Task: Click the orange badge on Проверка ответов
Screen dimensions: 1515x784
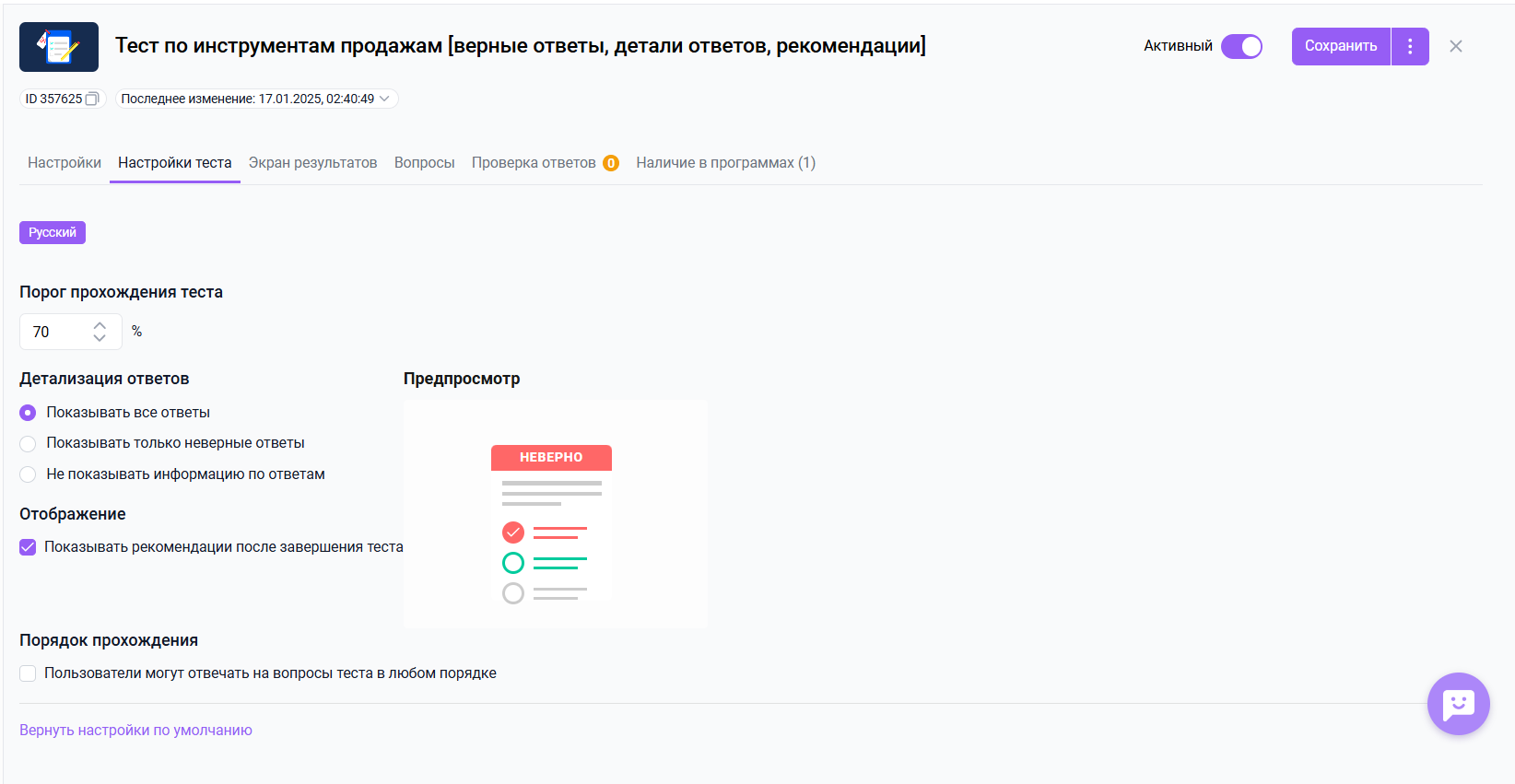Action: click(x=610, y=163)
